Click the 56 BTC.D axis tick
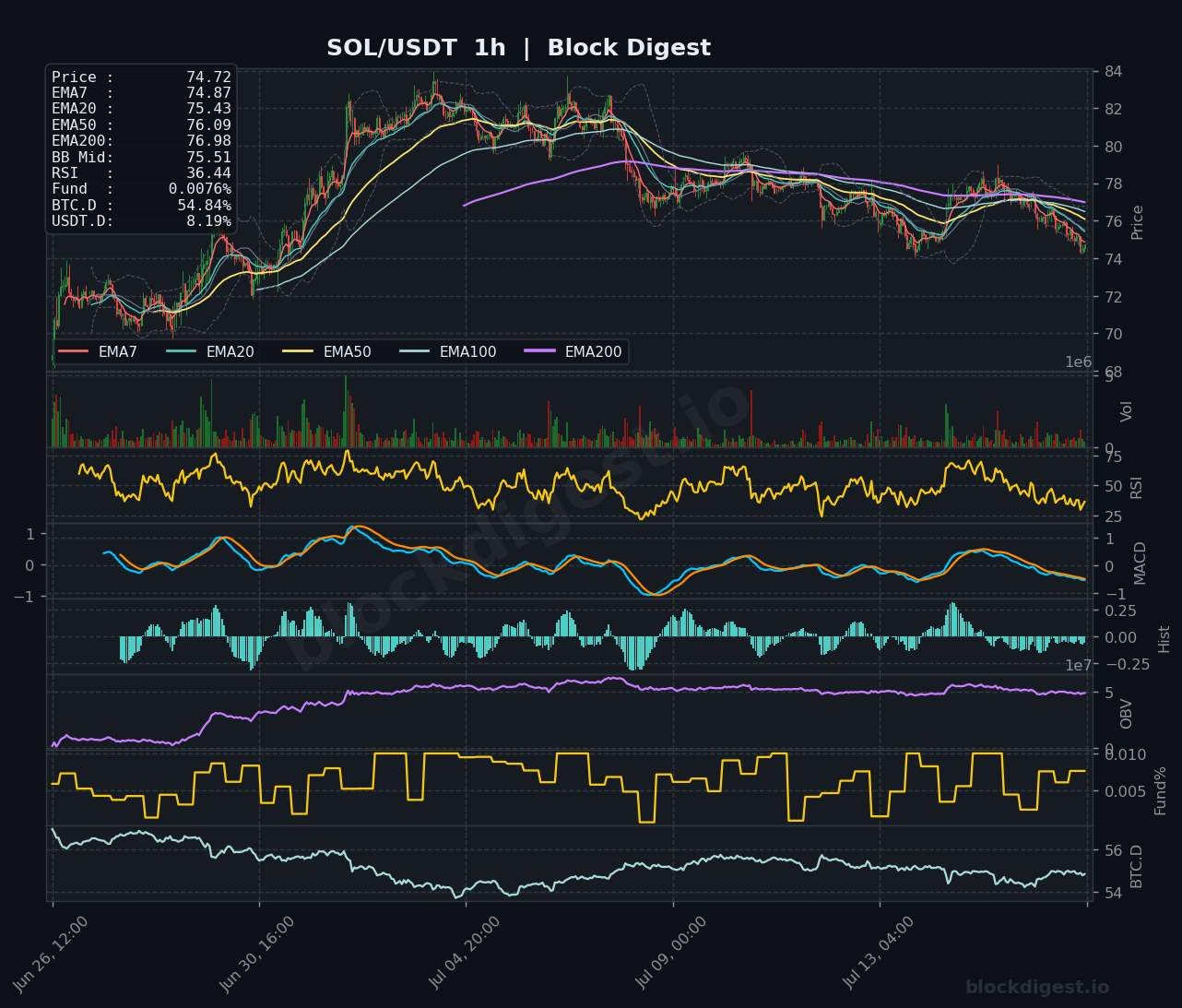The image size is (1182, 1008). 1113,851
